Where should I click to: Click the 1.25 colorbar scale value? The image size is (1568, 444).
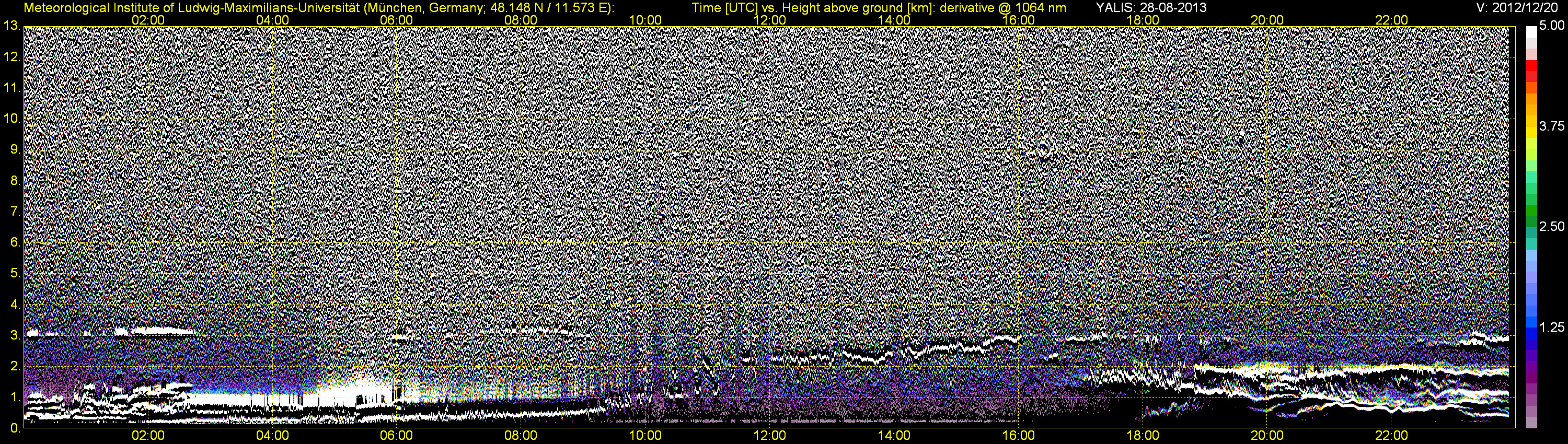tap(1552, 327)
